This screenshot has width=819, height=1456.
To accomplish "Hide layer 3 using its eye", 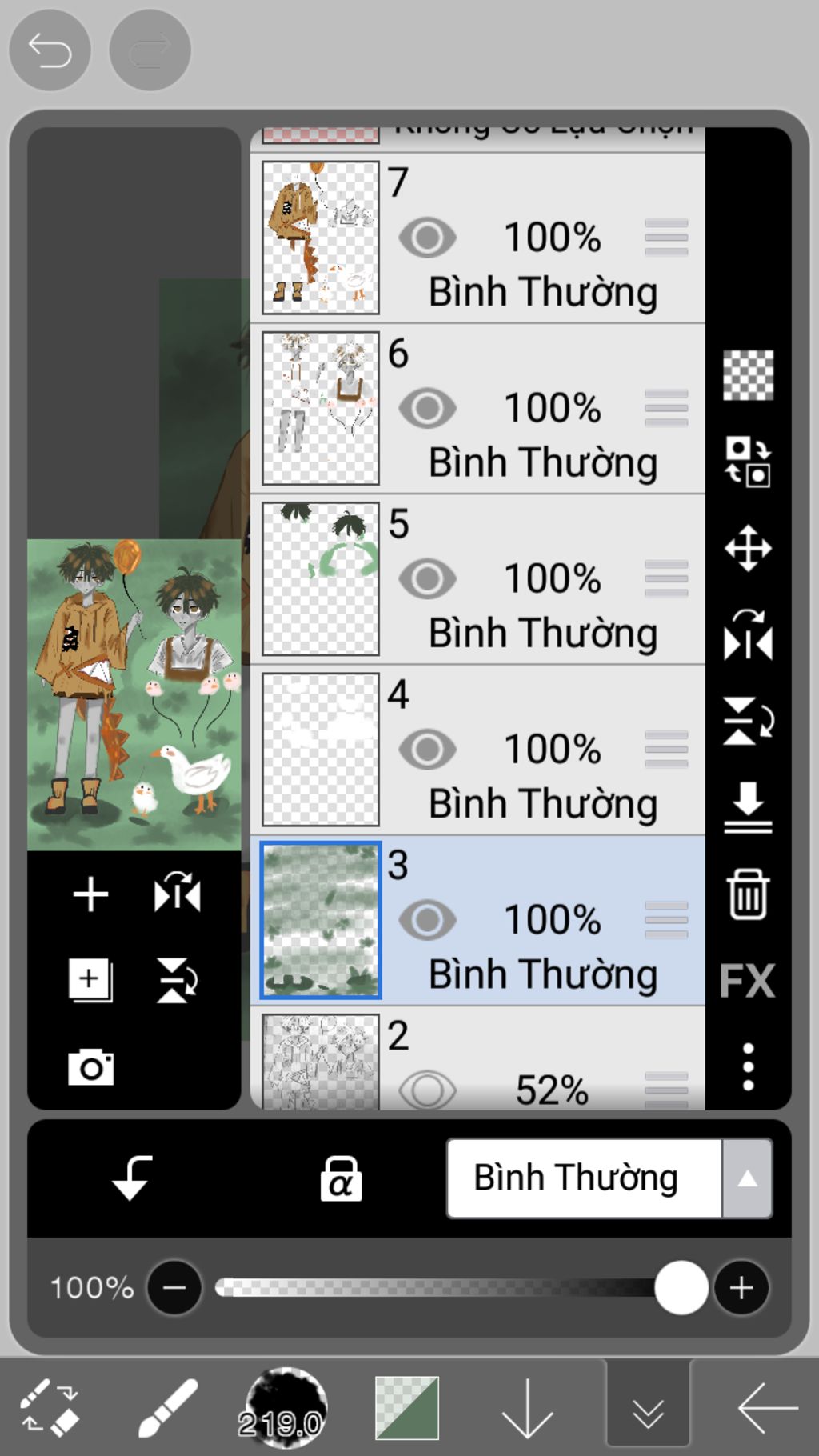I will (x=427, y=920).
